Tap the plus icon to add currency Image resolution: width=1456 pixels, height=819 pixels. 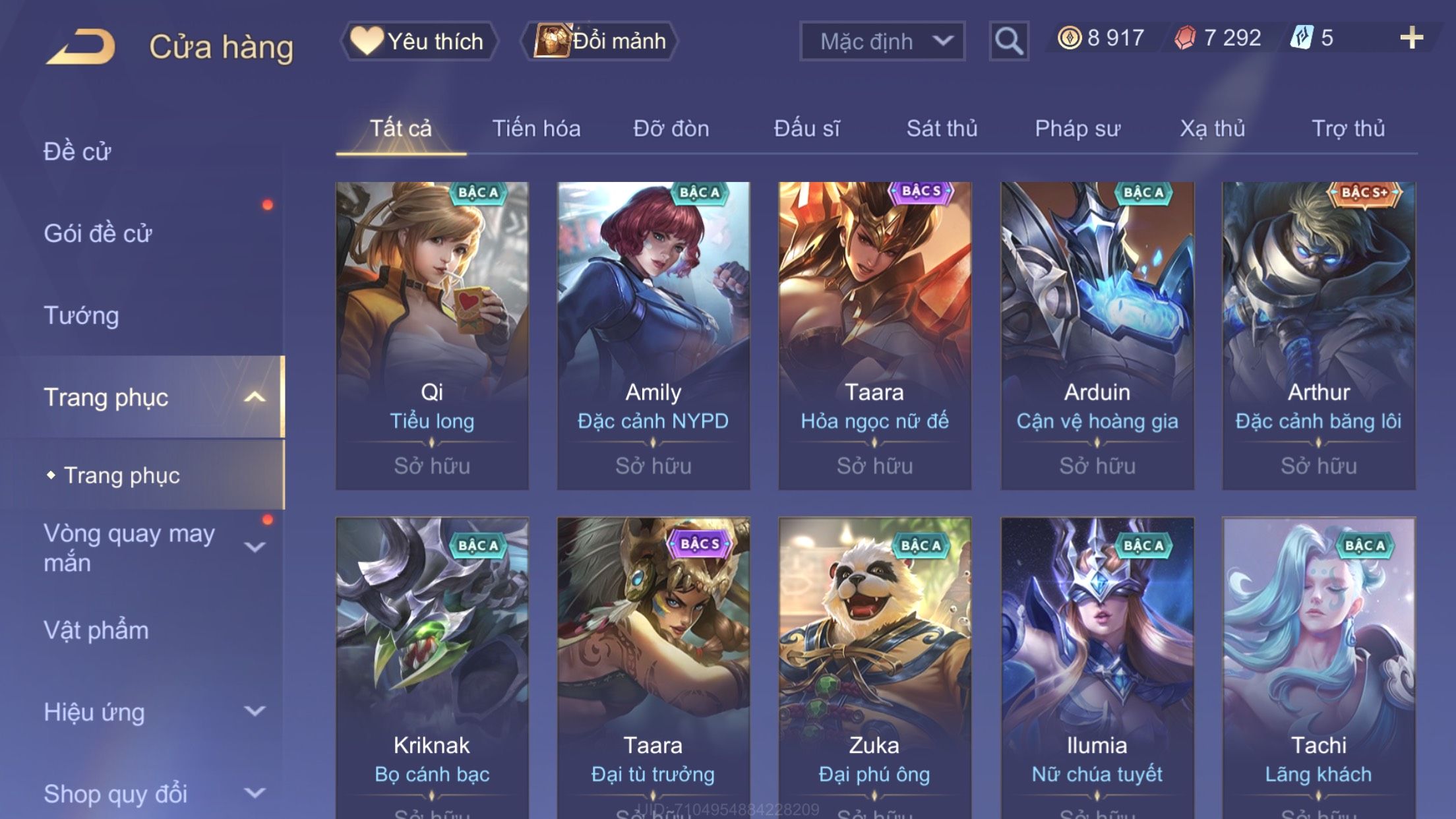(x=1411, y=38)
